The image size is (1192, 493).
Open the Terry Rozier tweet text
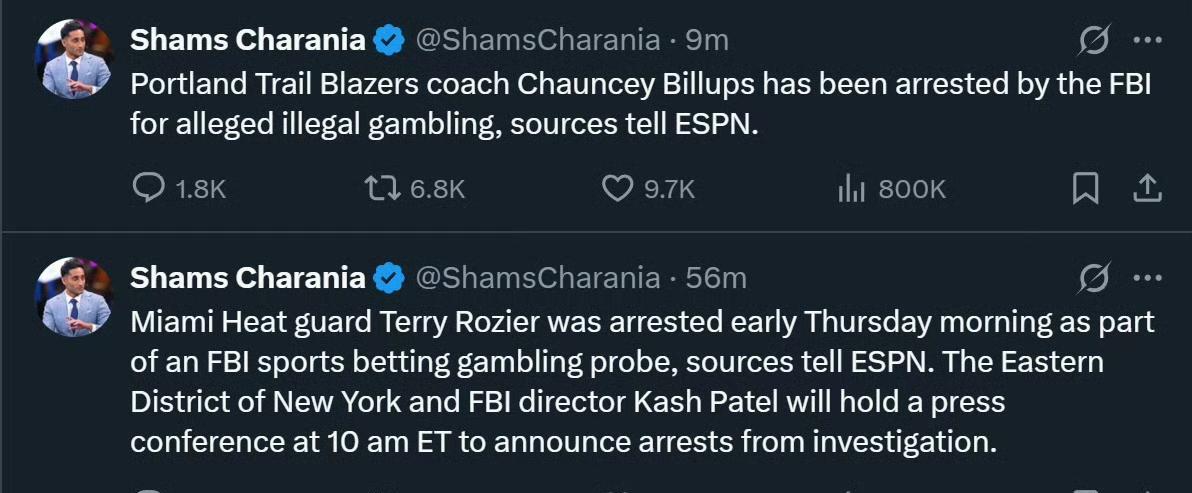640,382
